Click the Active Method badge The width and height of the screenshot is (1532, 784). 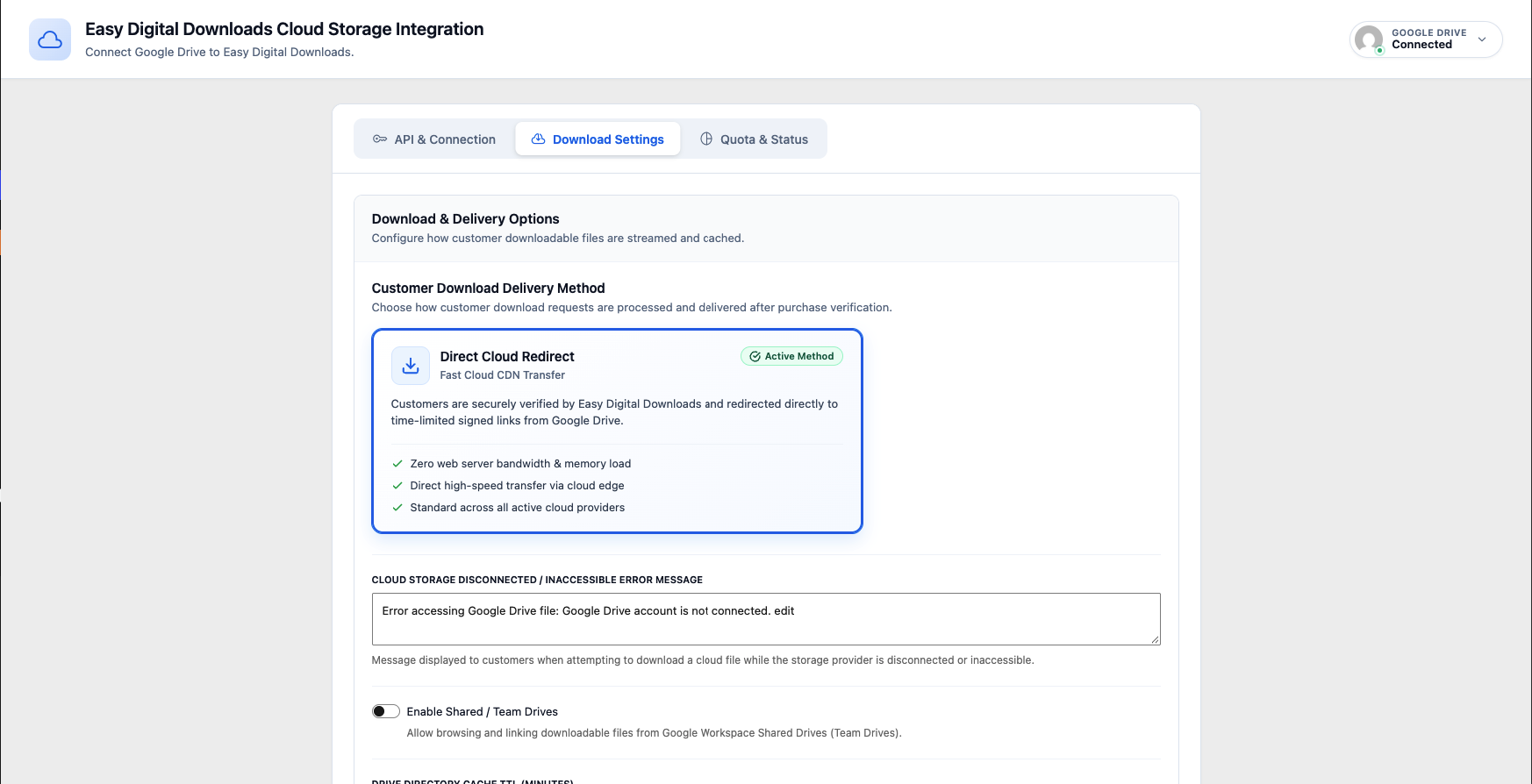pos(791,357)
